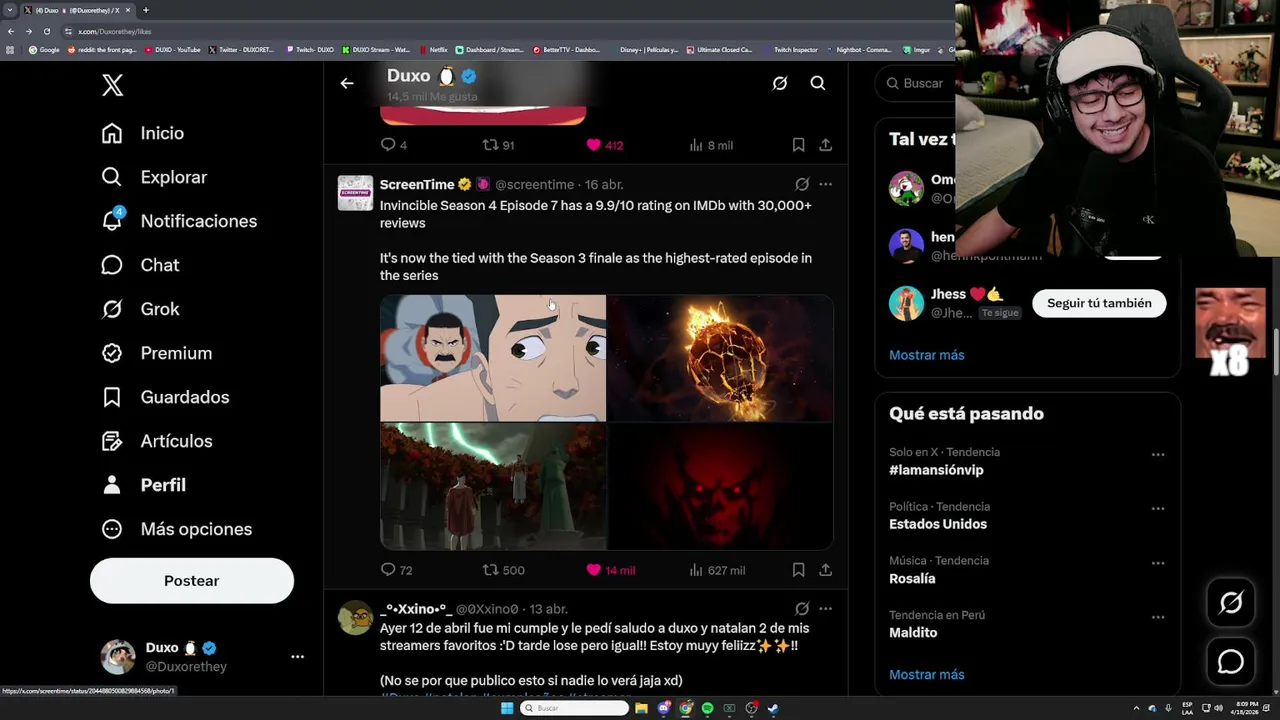Click the search magnifier in the profile header
The image size is (1280, 720).
coord(818,83)
